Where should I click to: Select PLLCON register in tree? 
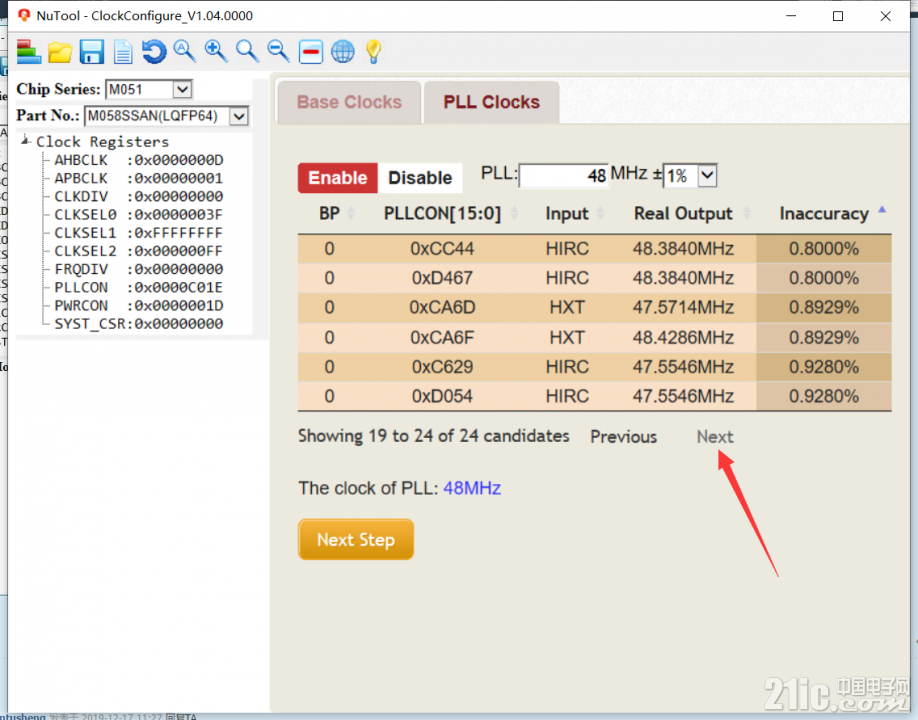(x=138, y=287)
